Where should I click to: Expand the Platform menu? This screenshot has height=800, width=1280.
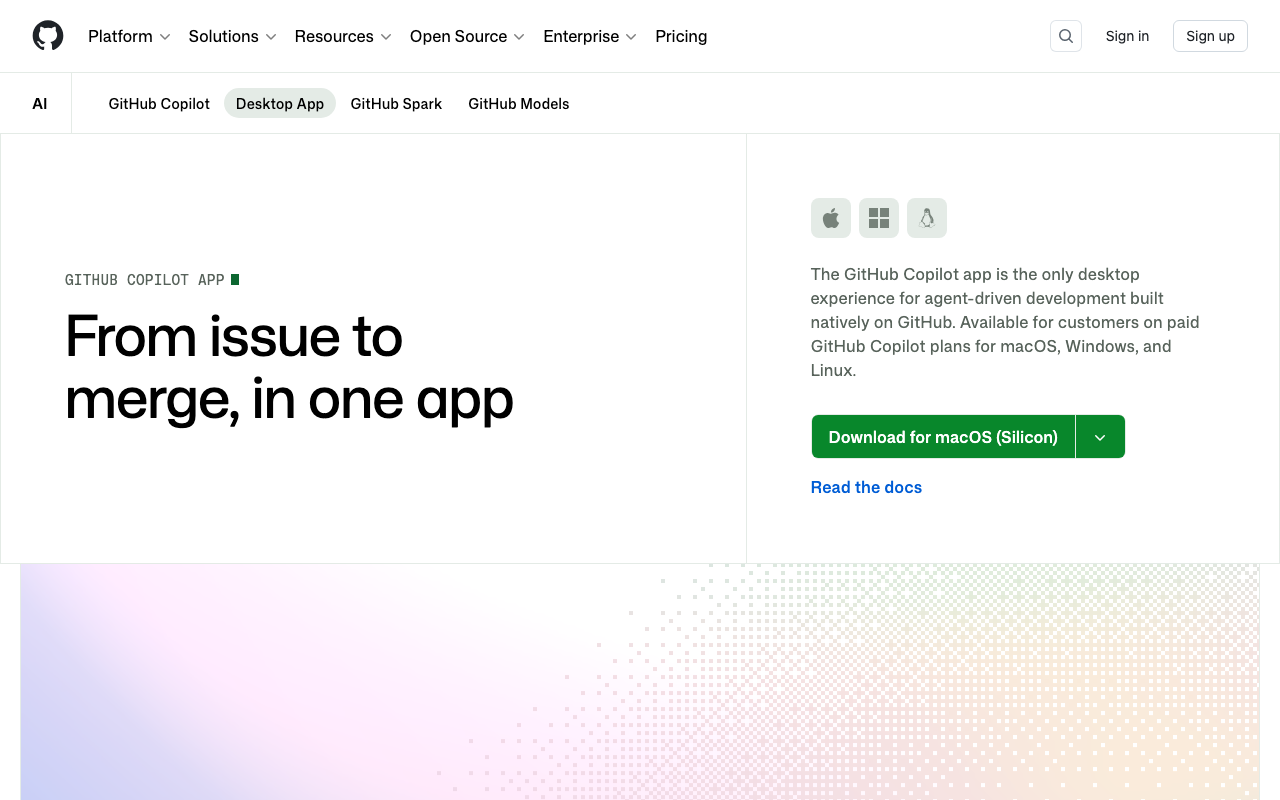click(129, 36)
